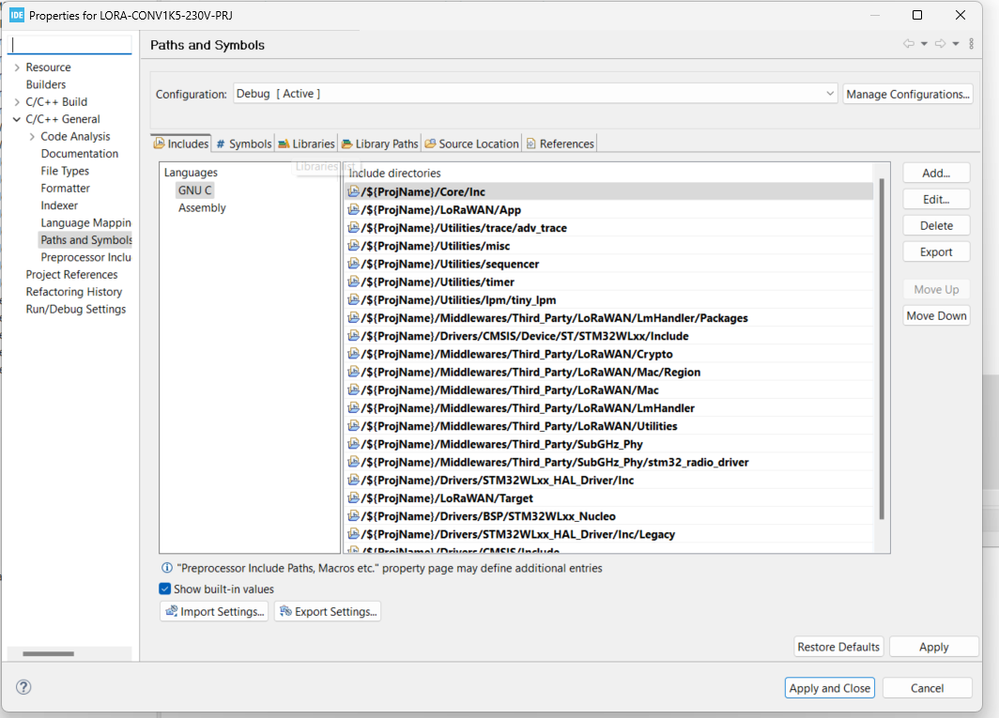Click the Add... button
The width and height of the screenshot is (999, 718).
[936, 173]
